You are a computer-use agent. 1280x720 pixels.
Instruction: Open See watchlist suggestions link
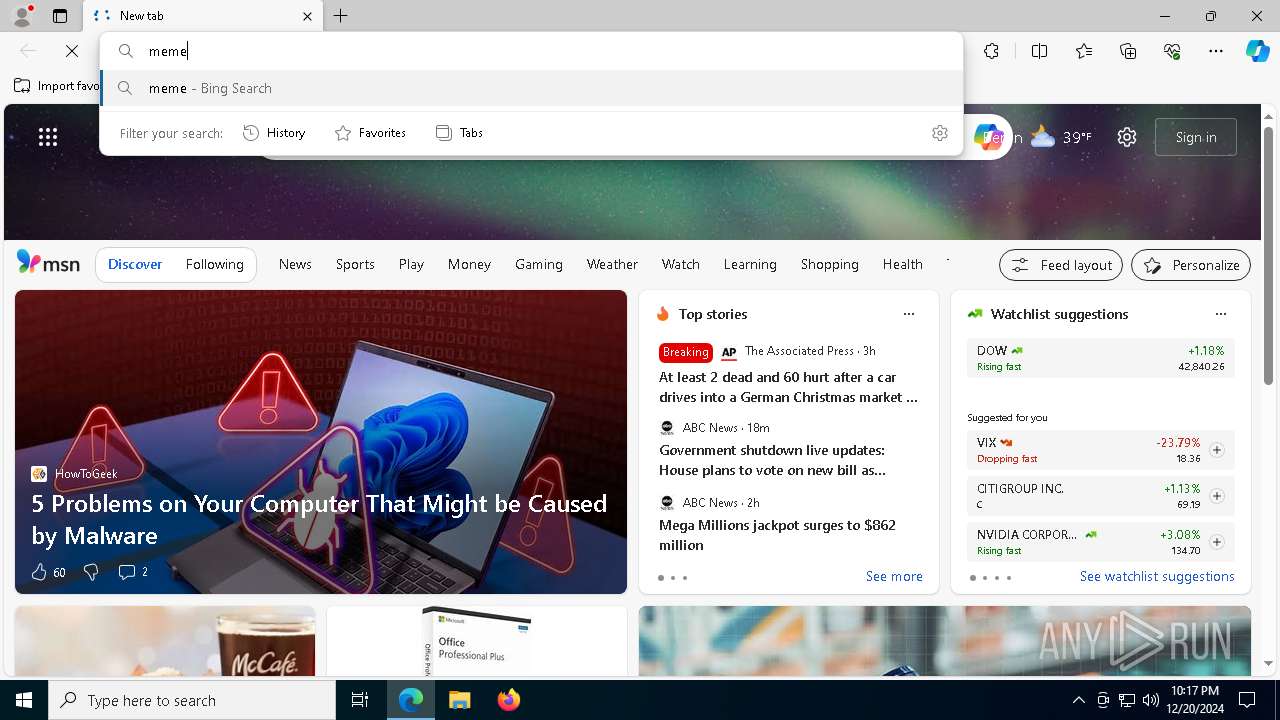pyautogui.click(x=1157, y=576)
